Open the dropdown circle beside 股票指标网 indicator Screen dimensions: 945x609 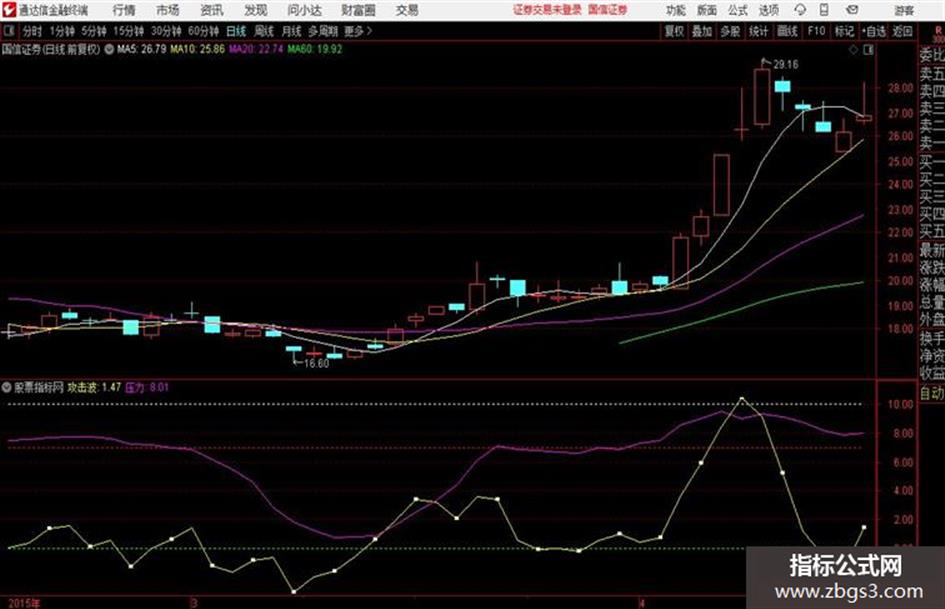pos(7,387)
